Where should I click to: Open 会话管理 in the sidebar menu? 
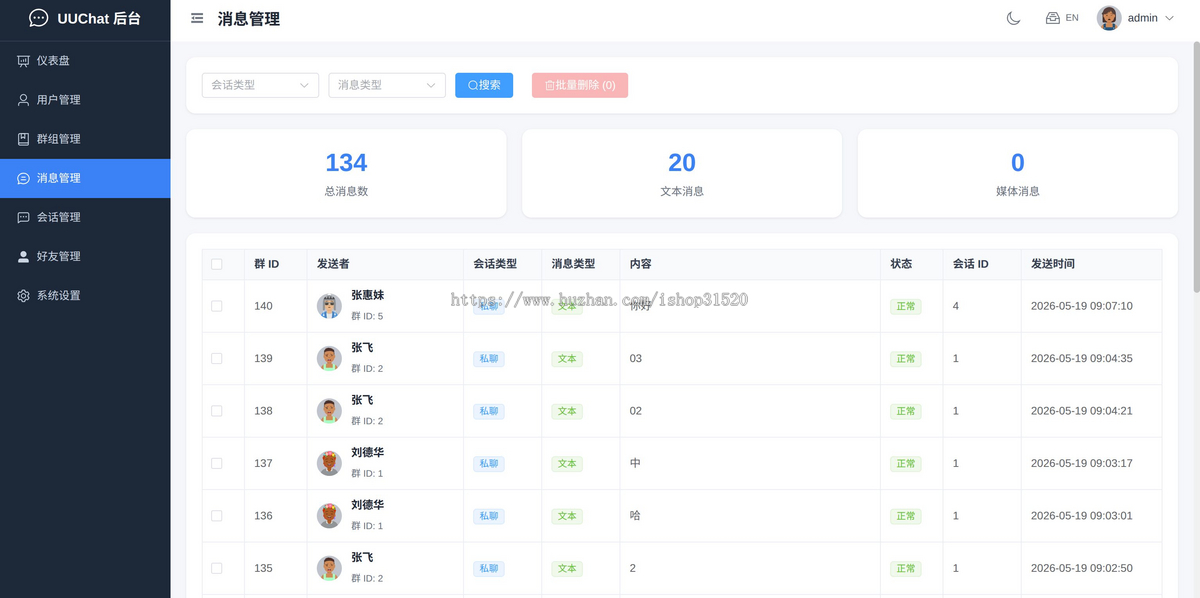point(85,217)
